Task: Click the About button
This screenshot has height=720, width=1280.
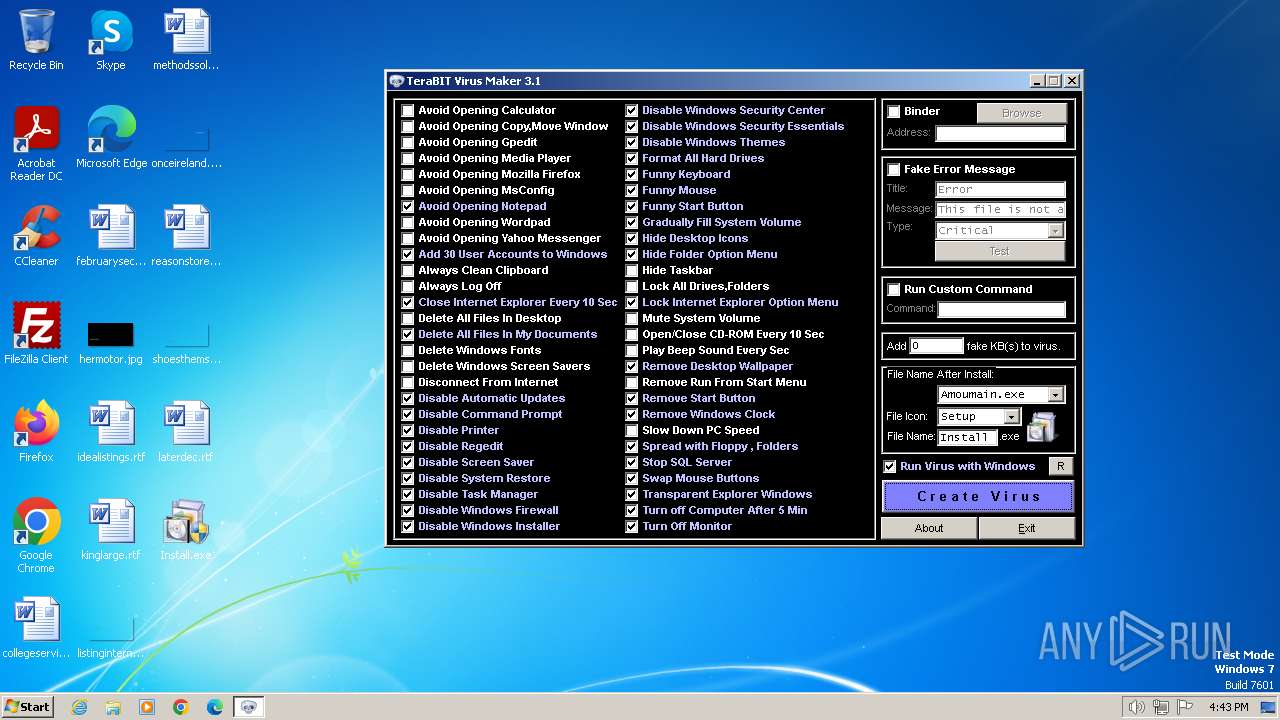Action: (x=928, y=528)
